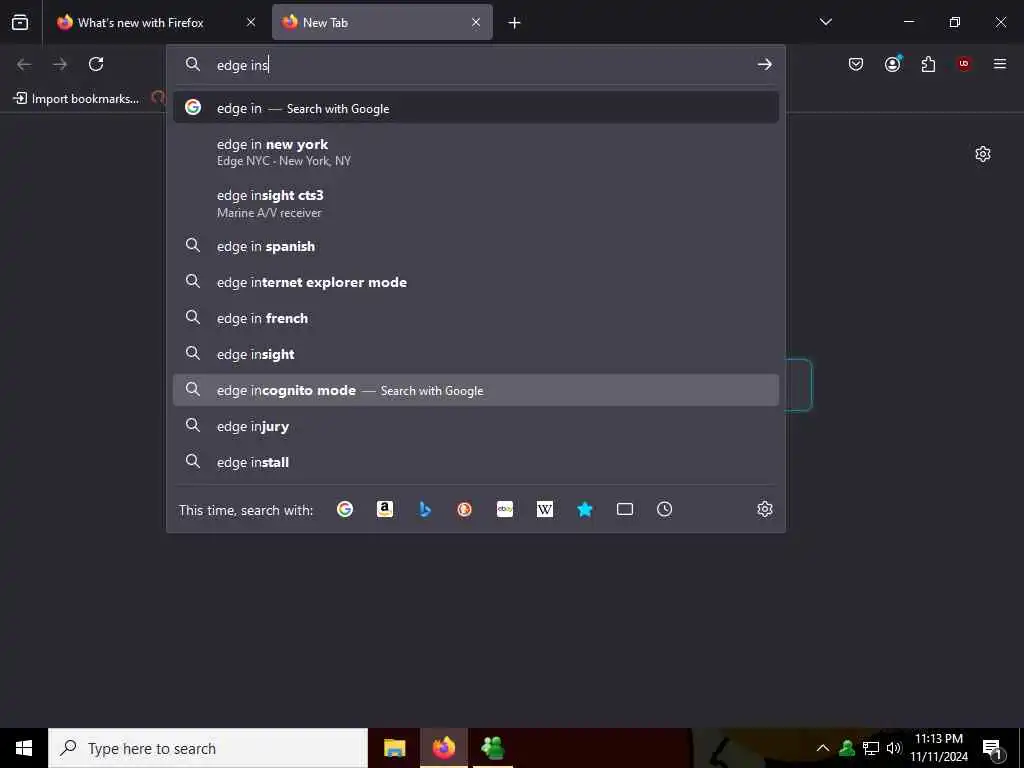
Task: Switch to the New Tab tab
Action: [x=382, y=22]
